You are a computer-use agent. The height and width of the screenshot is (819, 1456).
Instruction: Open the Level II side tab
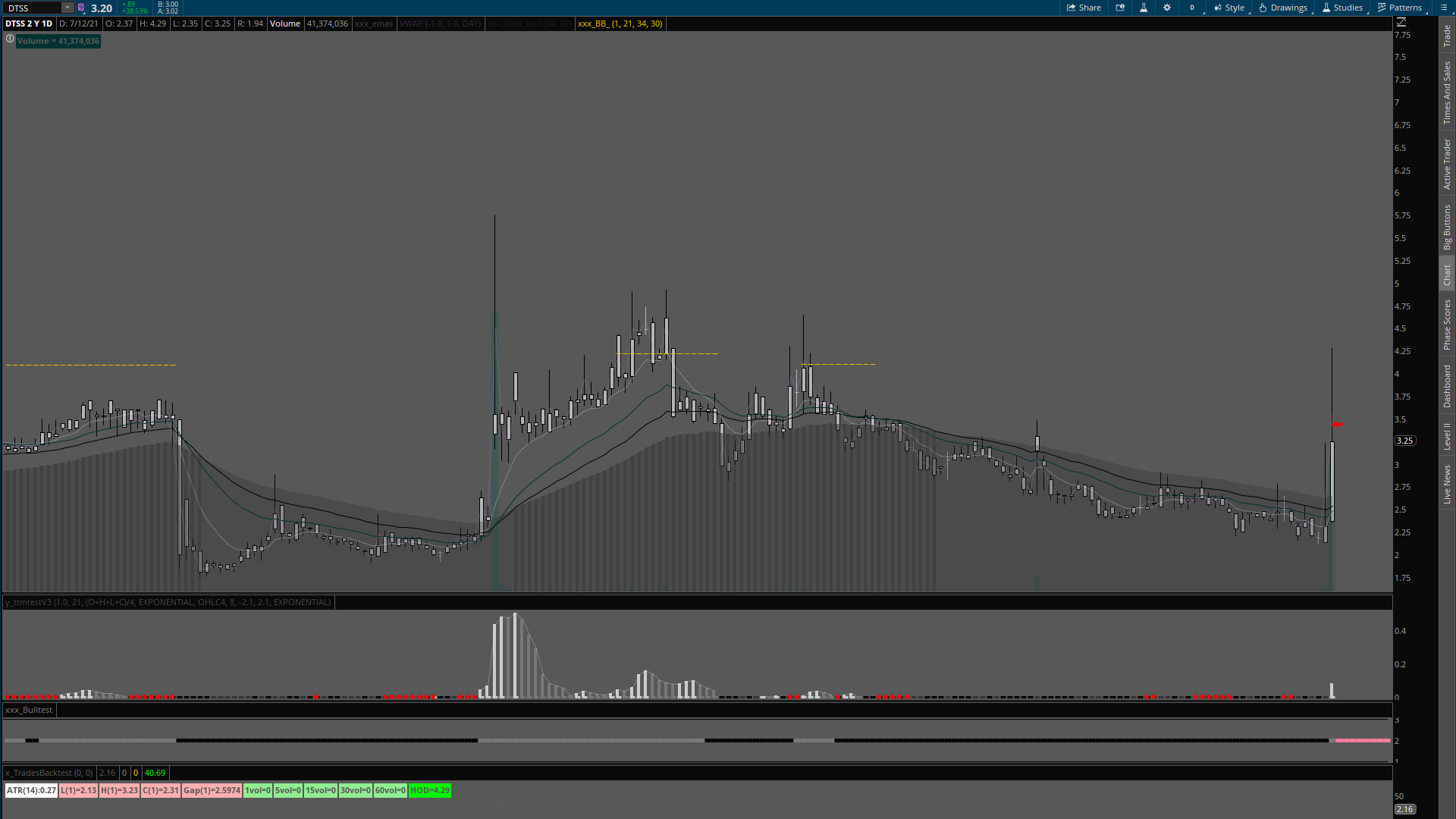tap(1447, 436)
